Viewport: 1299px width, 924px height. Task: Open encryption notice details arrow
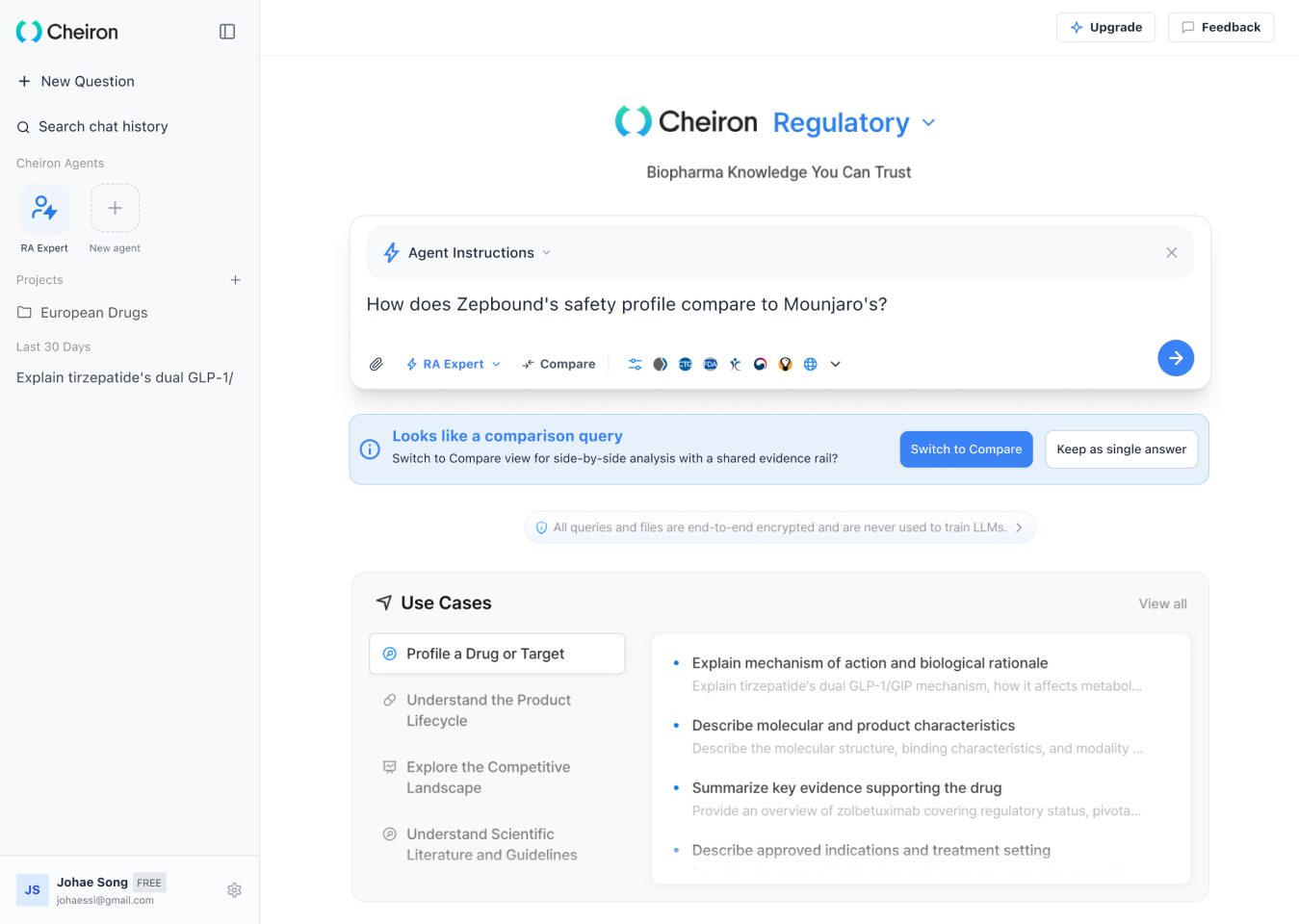[x=1019, y=527]
